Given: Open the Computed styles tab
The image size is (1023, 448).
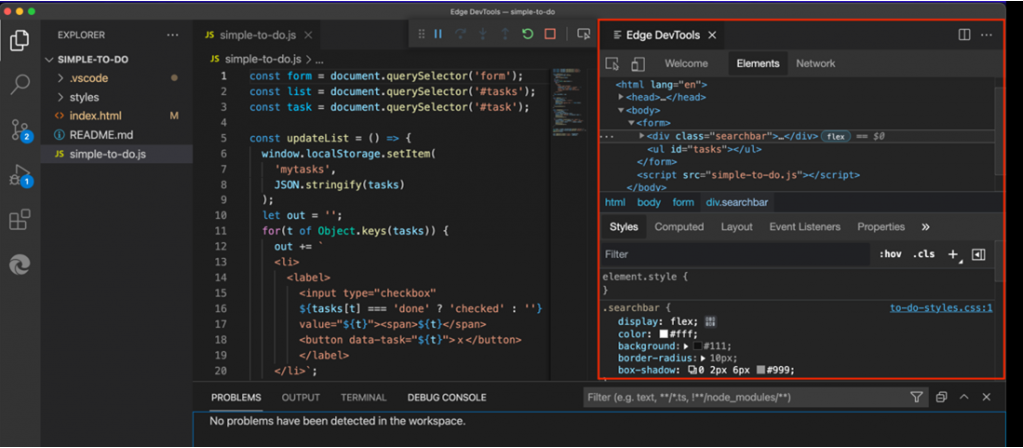Looking at the screenshot, I should tap(679, 227).
